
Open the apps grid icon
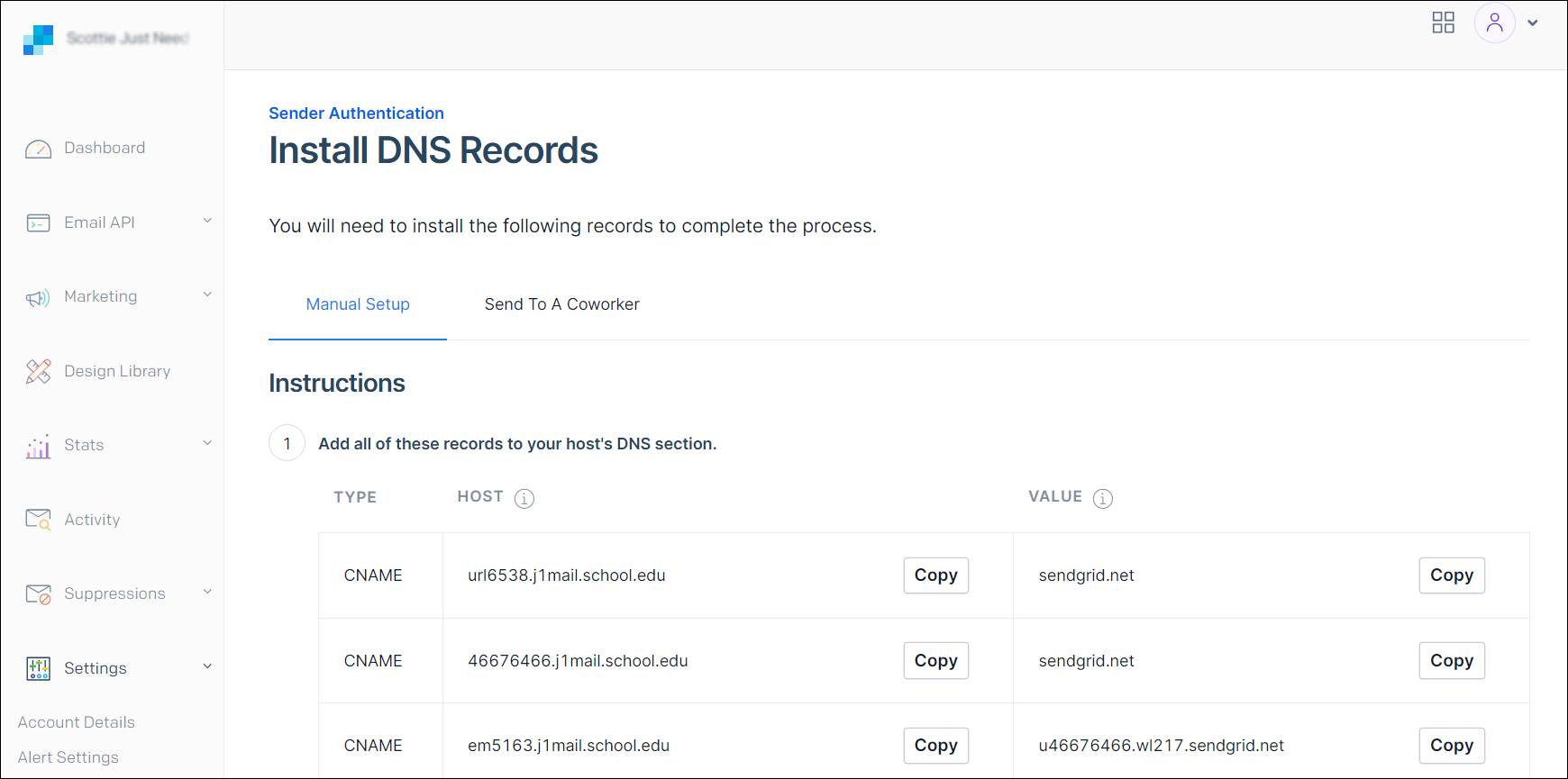[1443, 23]
